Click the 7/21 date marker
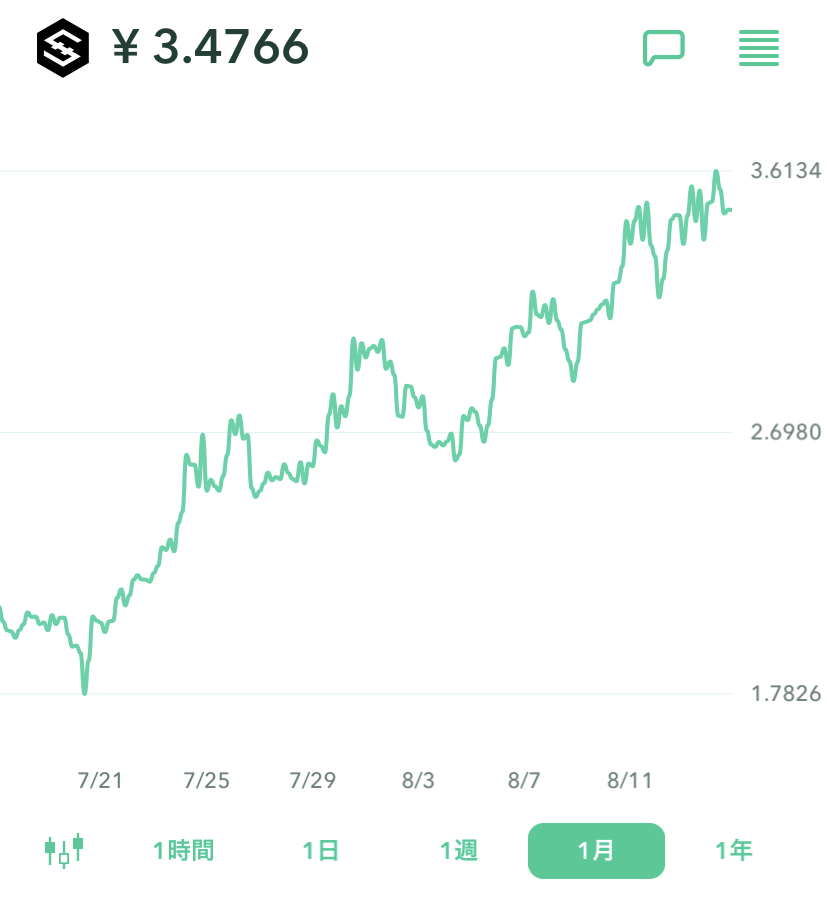Viewport: 827px width, 899px height. [100, 780]
